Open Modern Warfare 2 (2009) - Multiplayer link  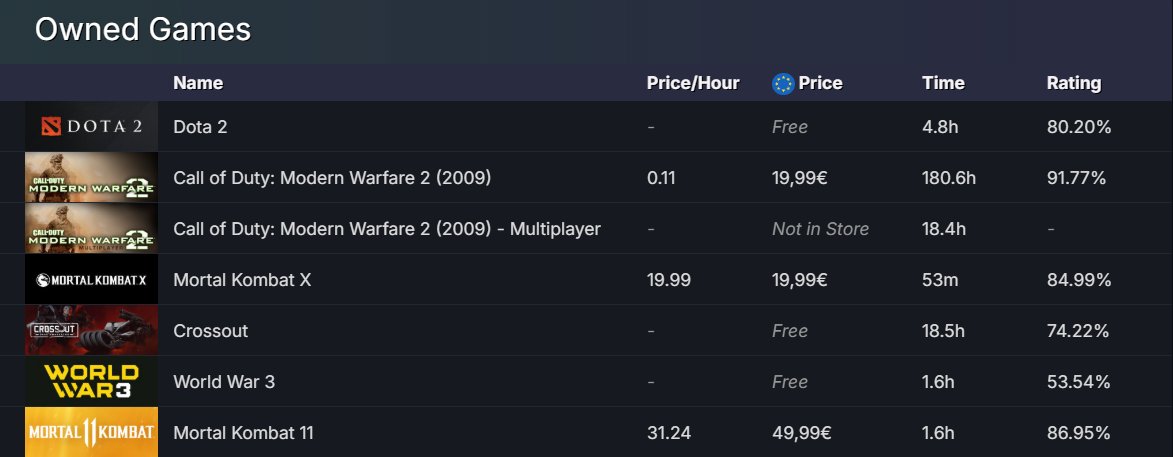tap(387, 229)
